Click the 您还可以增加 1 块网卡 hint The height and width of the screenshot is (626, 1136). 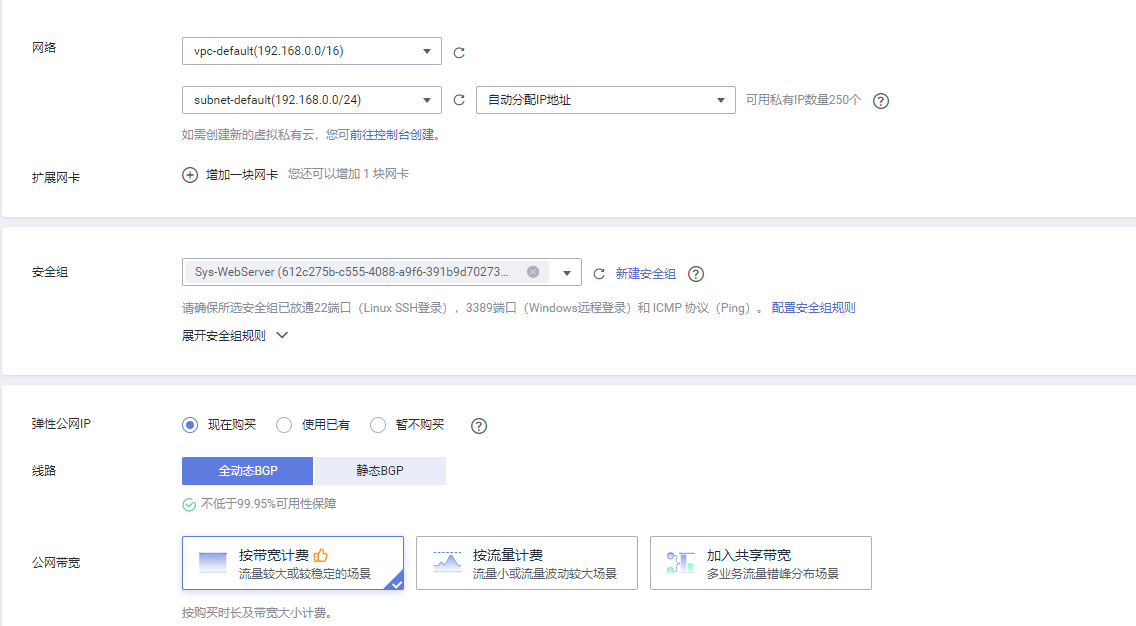point(348,174)
